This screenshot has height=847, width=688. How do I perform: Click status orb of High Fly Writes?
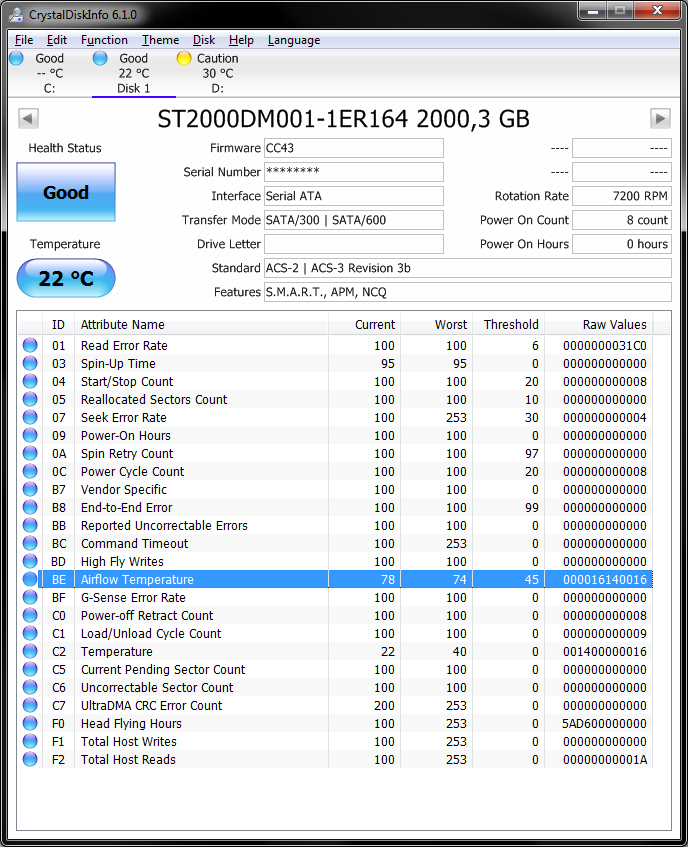point(30,561)
